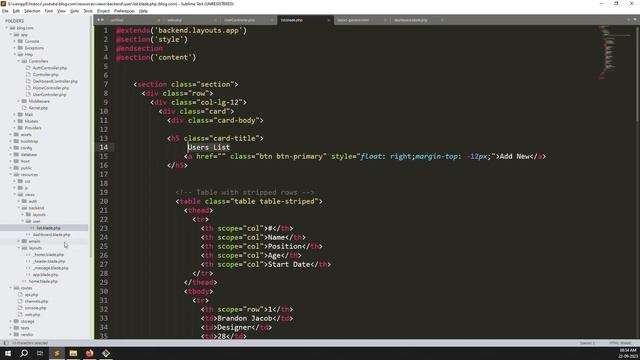Expand the Exceptions folder
Screen dimensions: 640x360
pos(15,48)
